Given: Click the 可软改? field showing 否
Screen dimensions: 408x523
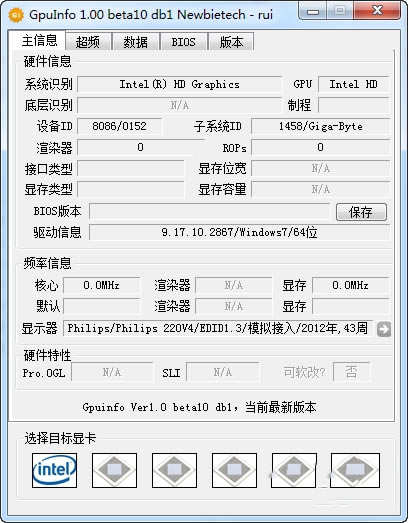Looking at the screenshot, I should click(351, 372).
